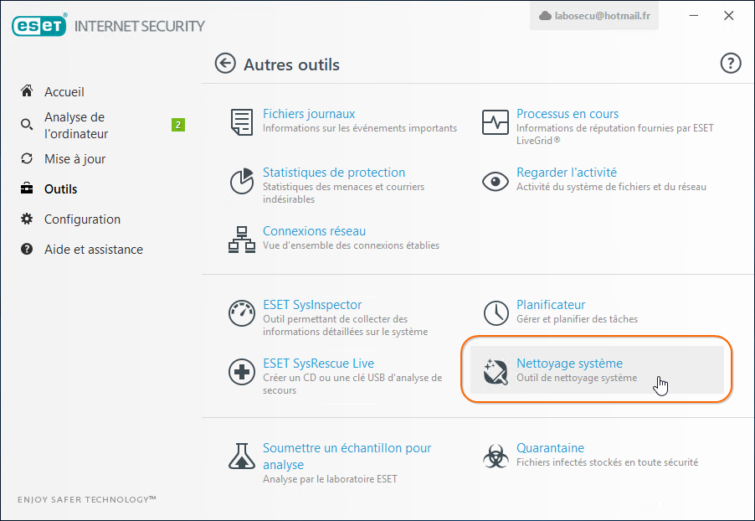The image size is (755, 521).
Task: Open the help question mark icon
Action: [x=730, y=64]
